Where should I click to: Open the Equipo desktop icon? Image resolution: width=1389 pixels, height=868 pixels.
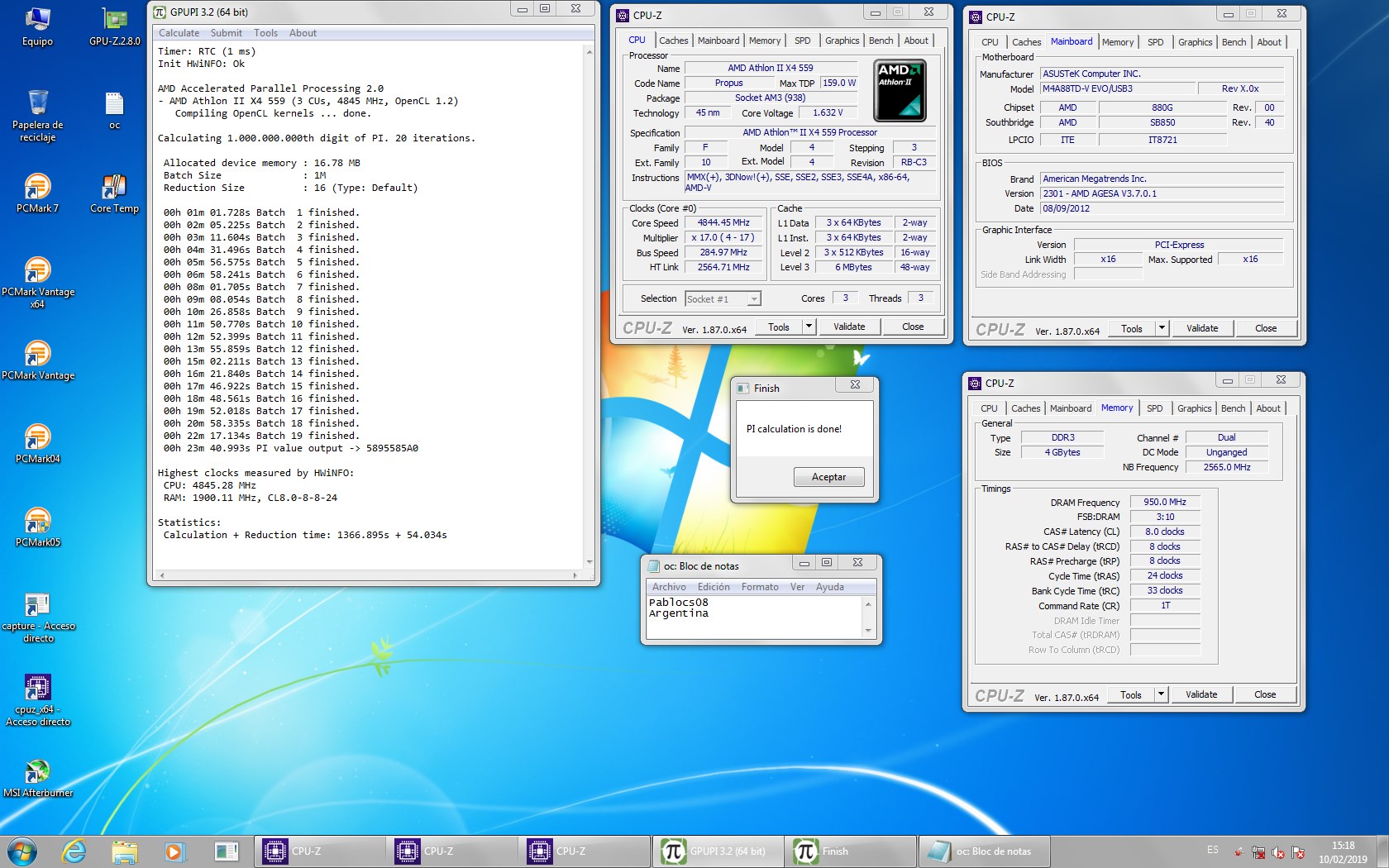37,26
